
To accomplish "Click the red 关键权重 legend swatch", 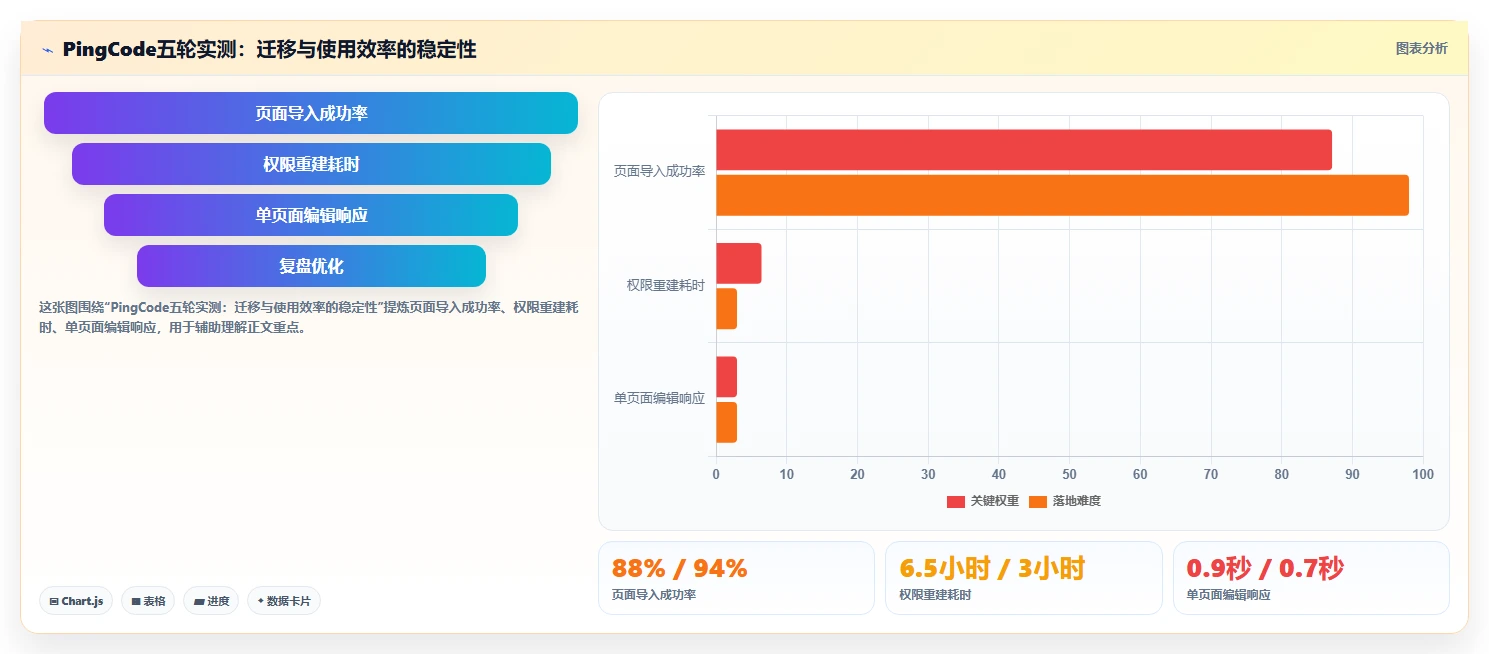I will (956, 501).
